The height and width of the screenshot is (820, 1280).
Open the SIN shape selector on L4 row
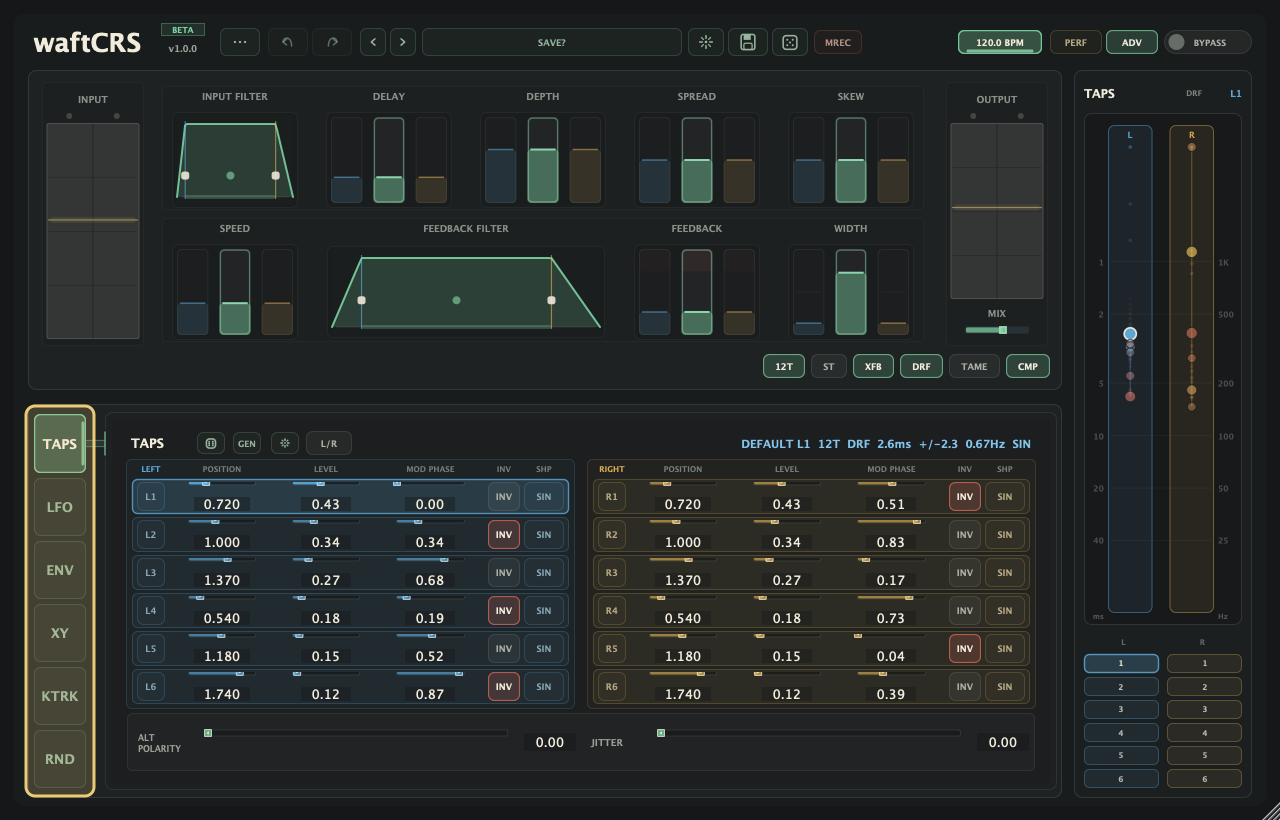544,611
